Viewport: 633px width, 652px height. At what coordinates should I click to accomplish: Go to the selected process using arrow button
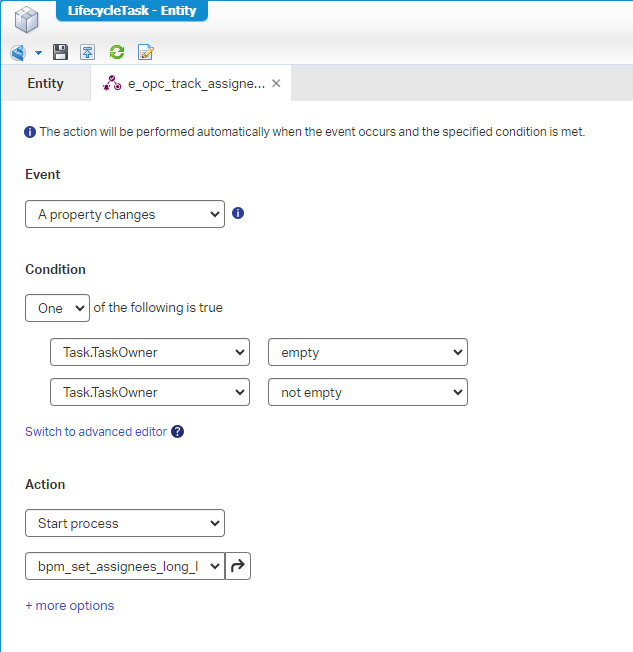tap(238, 567)
